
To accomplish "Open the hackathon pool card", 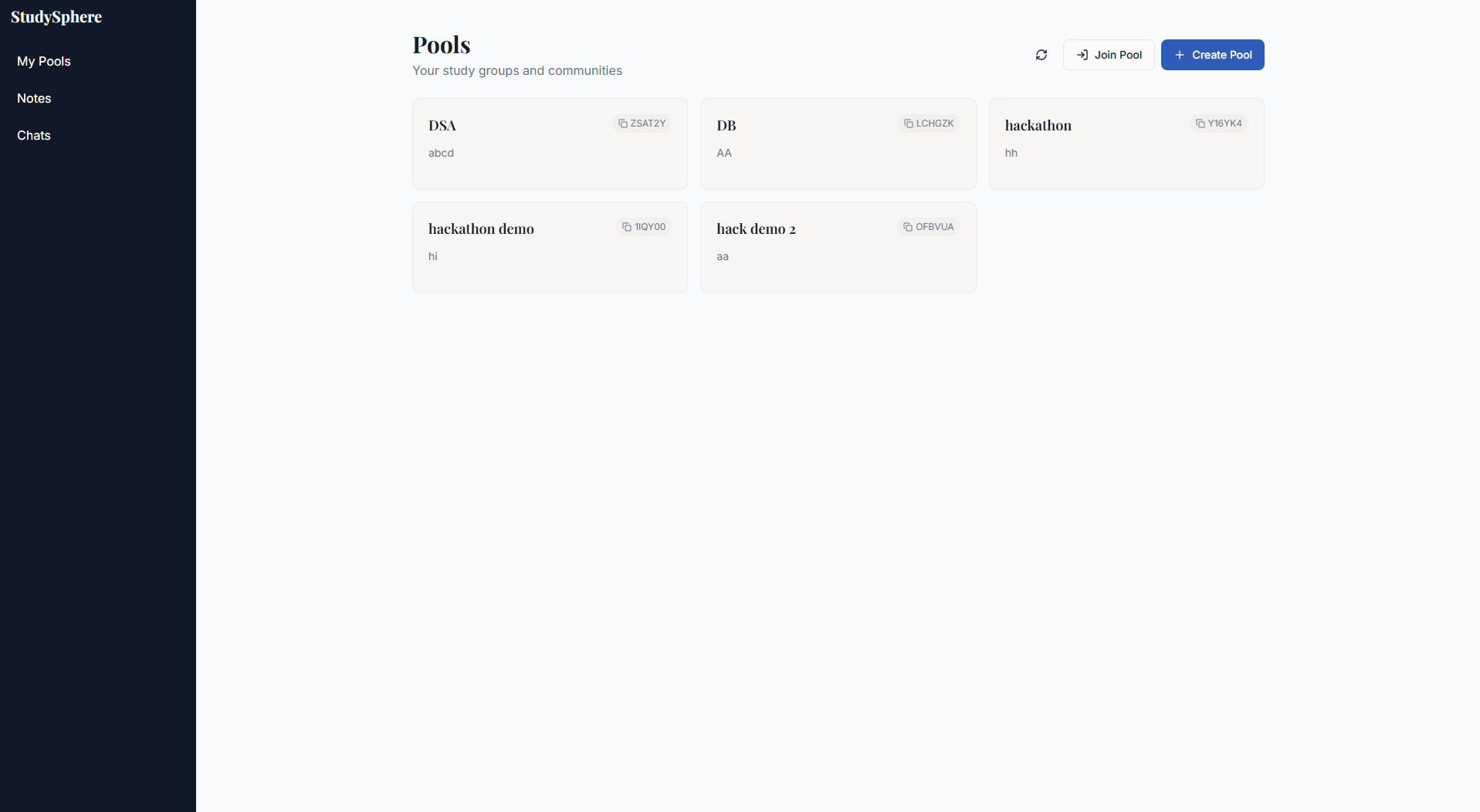I will pos(1126,144).
